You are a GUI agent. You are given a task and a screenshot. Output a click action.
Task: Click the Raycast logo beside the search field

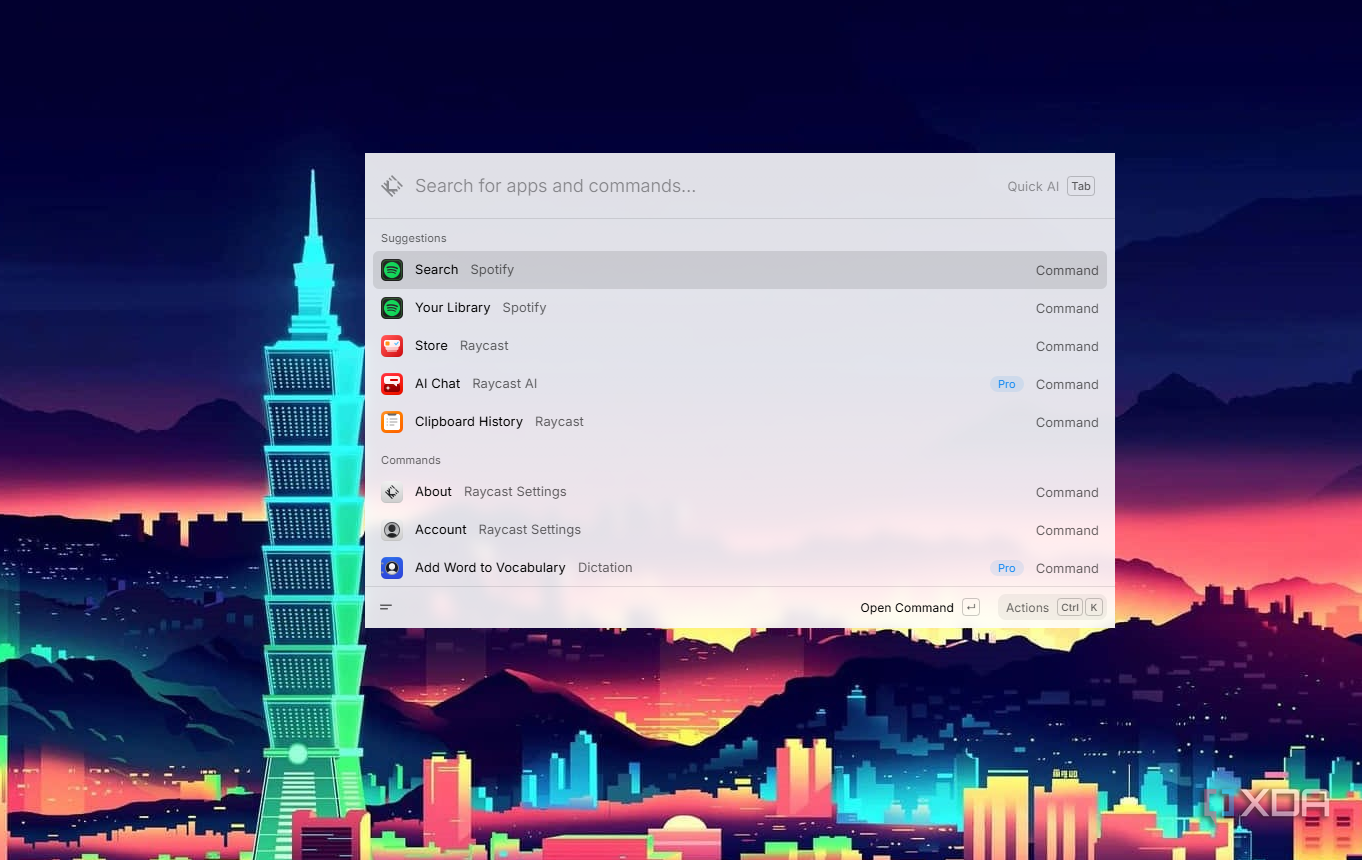[392, 186]
